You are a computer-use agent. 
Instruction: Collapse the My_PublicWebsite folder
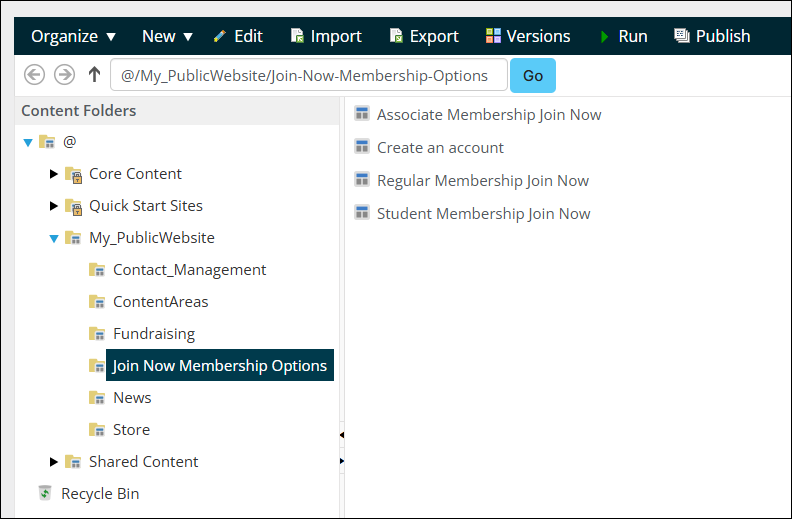54,238
